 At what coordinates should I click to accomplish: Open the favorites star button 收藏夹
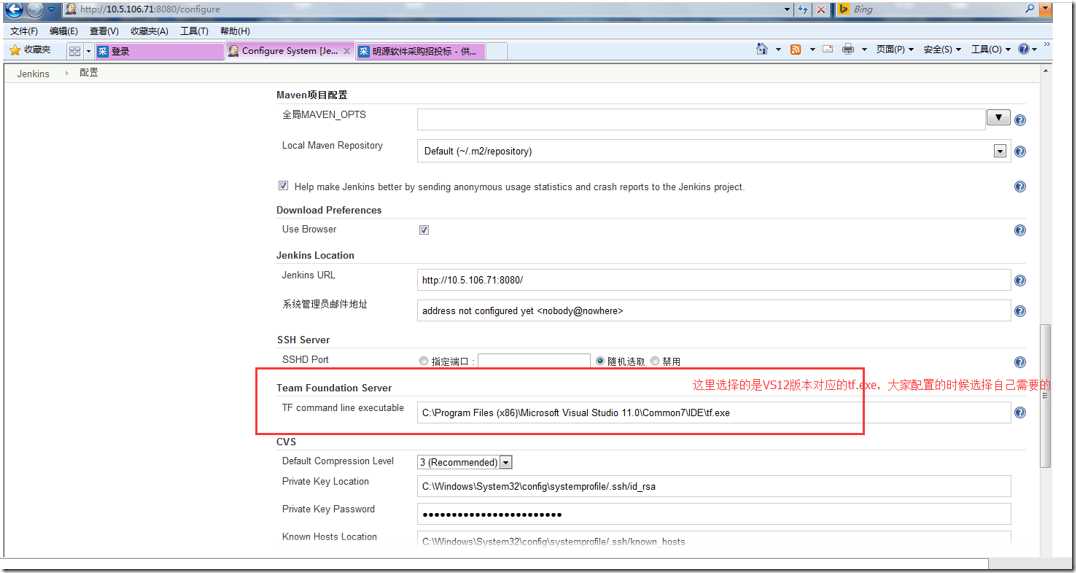point(30,50)
